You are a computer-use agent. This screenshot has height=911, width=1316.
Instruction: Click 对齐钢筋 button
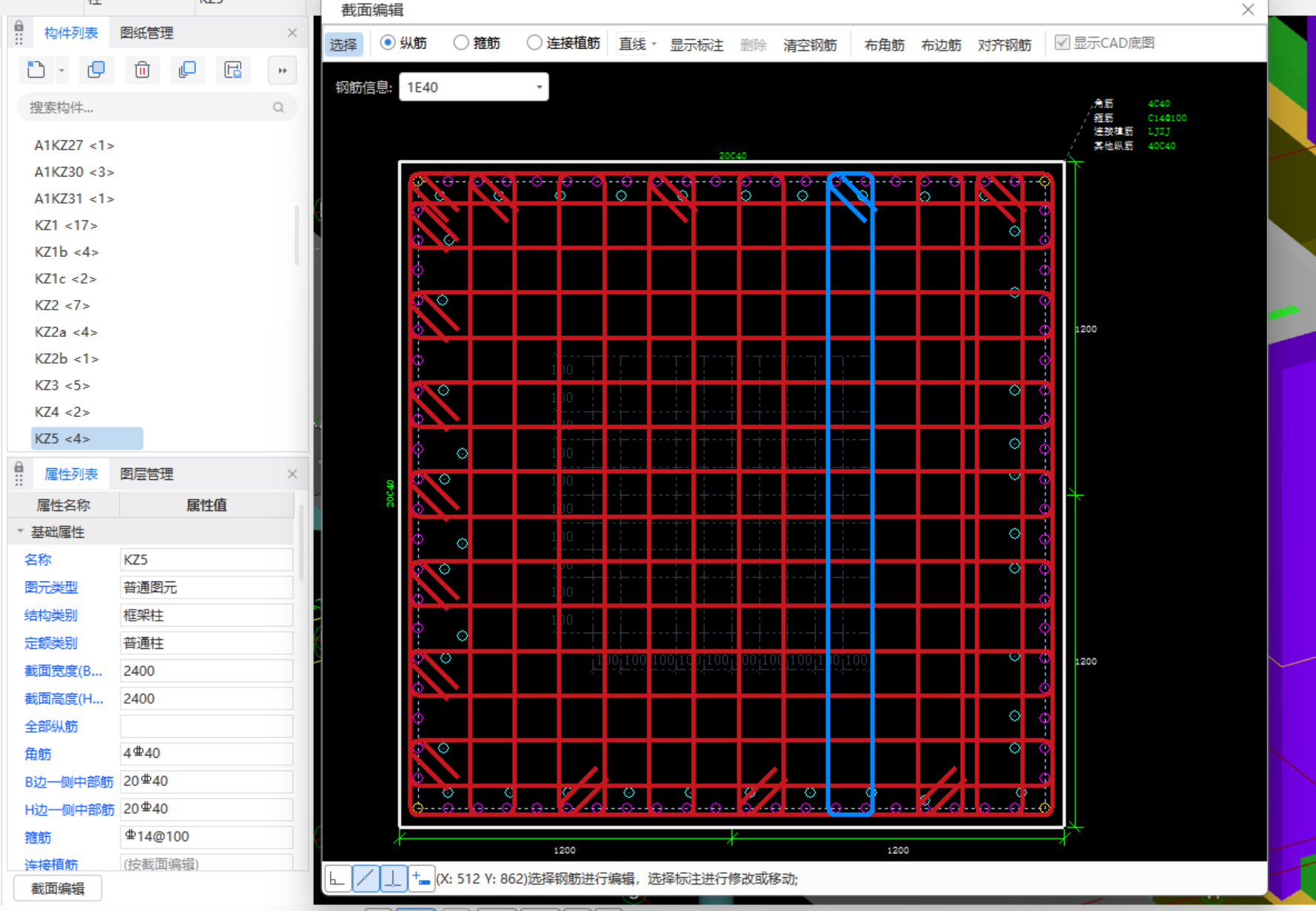(1005, 44)
